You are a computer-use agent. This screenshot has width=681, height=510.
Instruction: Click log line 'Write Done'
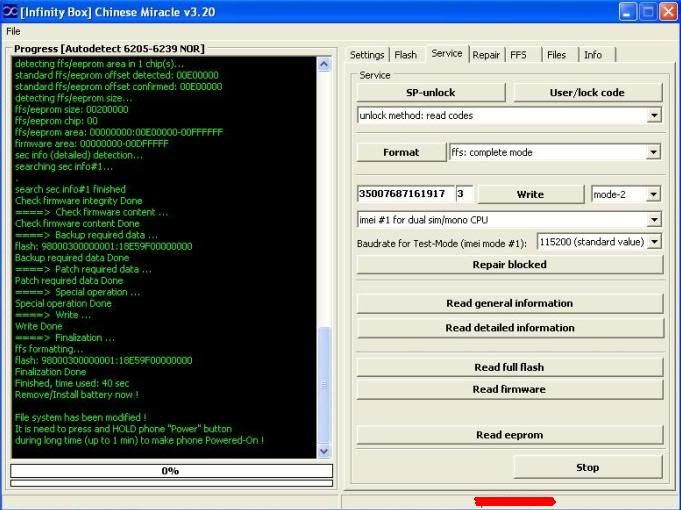(39, 326)
